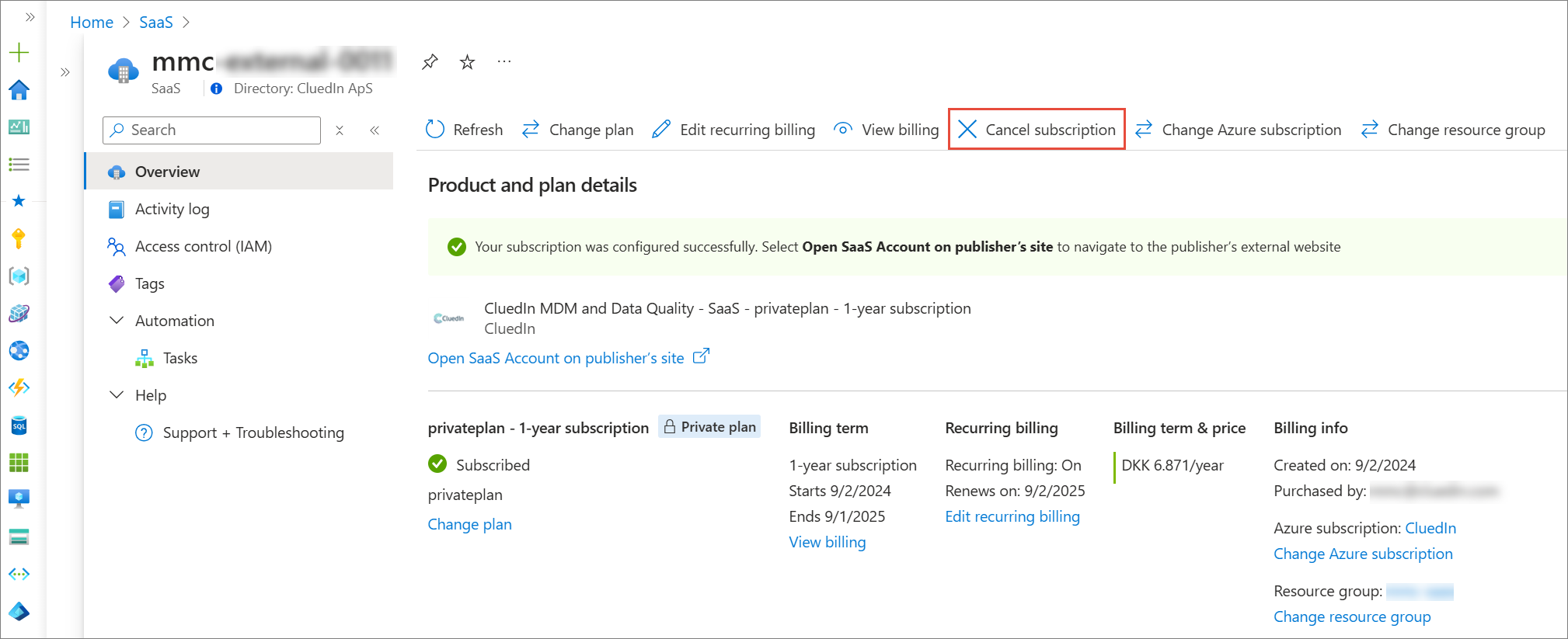Open the blurred Resource group link
The height and width of the screenshot is (639, 1568).
pos(1420,592)
